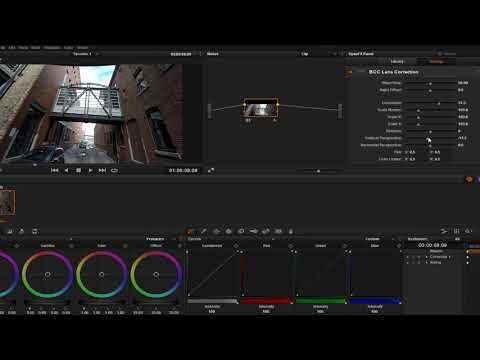Screen dimensions: 480x360
Task: Click the blue curve intensity bar
Action: coord(375,301)
